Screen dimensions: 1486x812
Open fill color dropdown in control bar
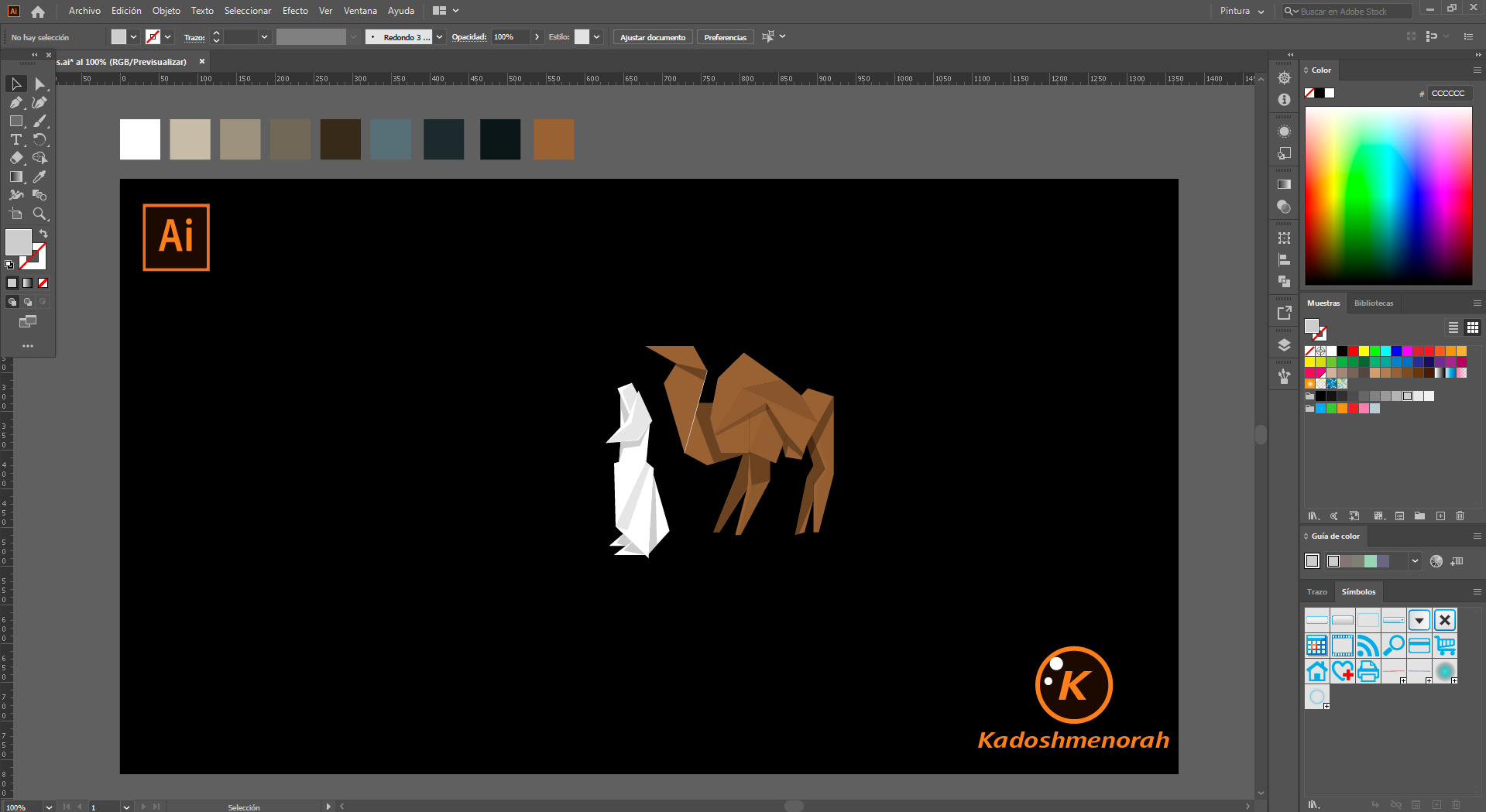tap(134, 36)
